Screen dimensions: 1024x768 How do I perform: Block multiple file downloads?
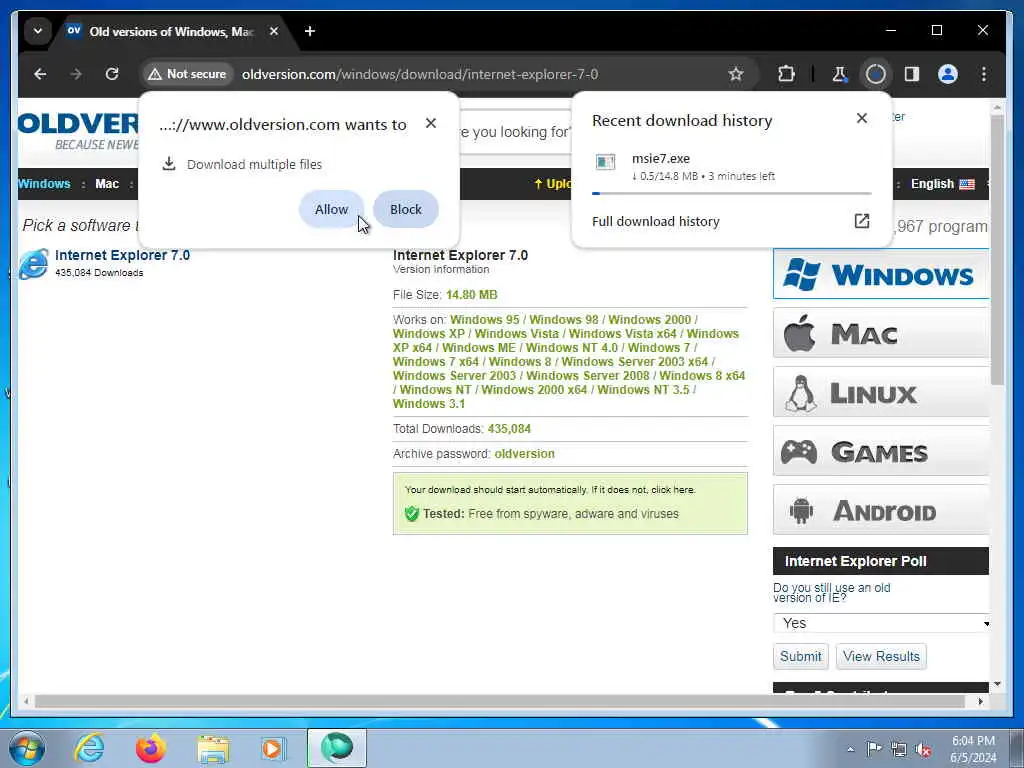point(406,210)
